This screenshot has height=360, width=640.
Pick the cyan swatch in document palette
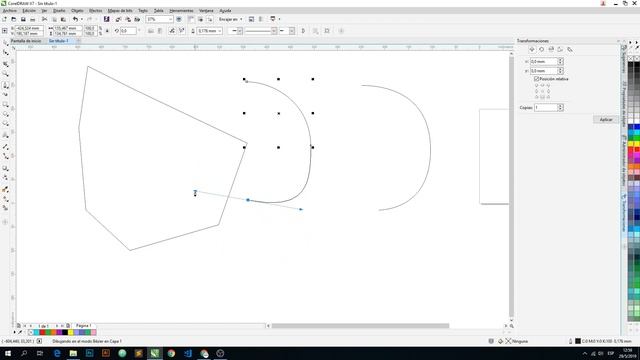pos(36,333)
